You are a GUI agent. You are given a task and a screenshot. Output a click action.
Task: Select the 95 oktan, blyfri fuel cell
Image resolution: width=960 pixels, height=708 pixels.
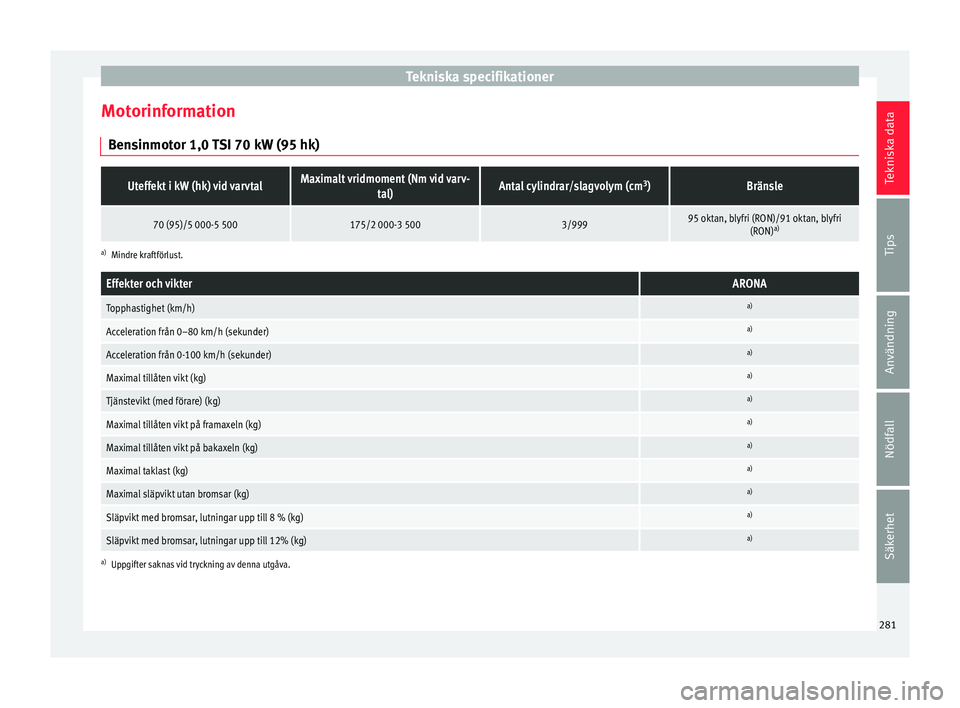click(765, 224)
